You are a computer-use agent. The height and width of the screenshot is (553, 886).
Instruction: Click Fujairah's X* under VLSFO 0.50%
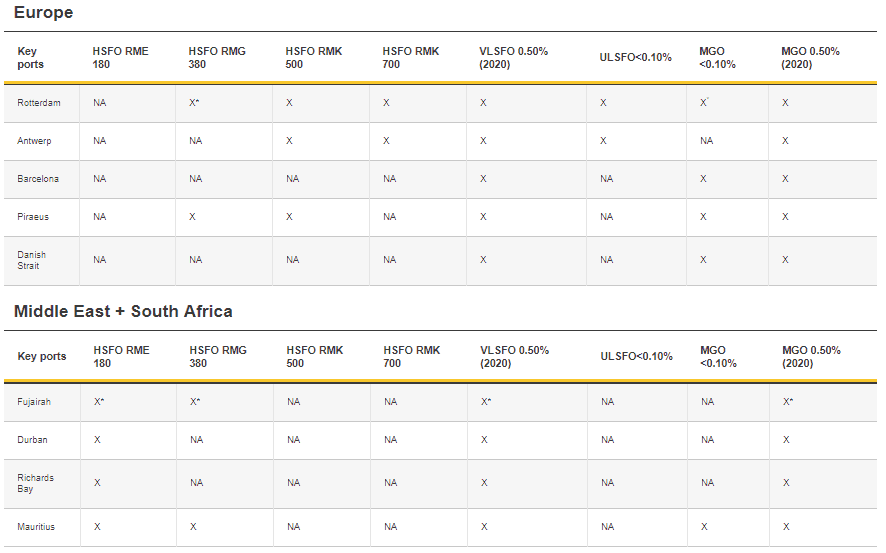[486, 402]
